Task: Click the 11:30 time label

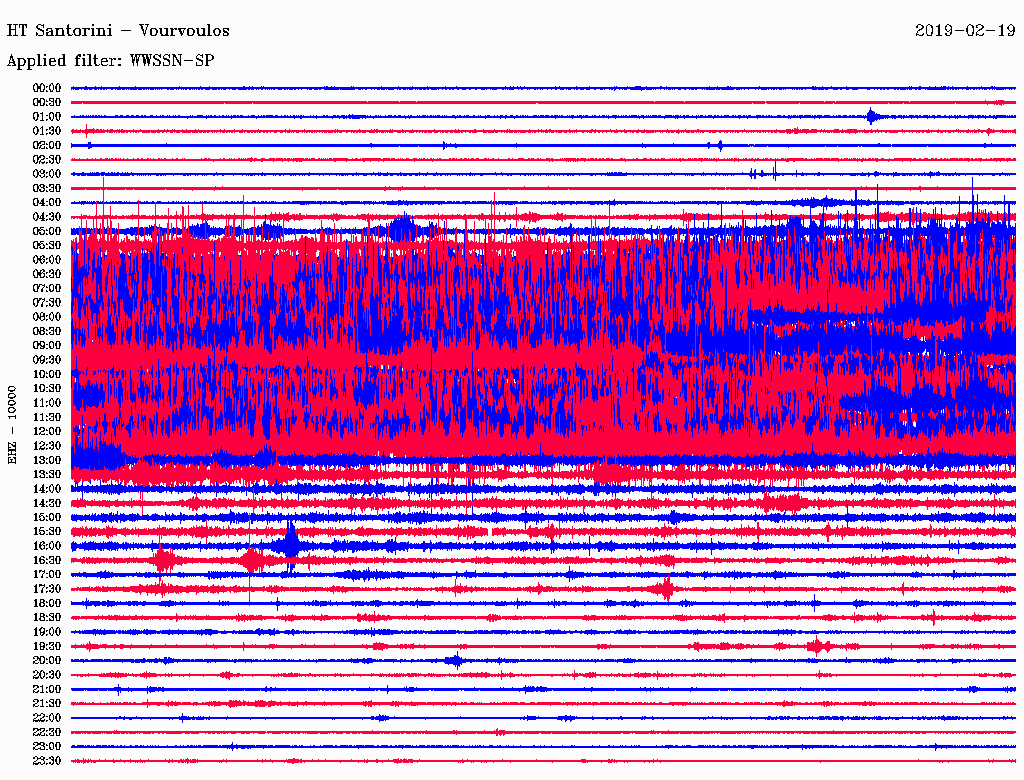Action: pos(47,417)
